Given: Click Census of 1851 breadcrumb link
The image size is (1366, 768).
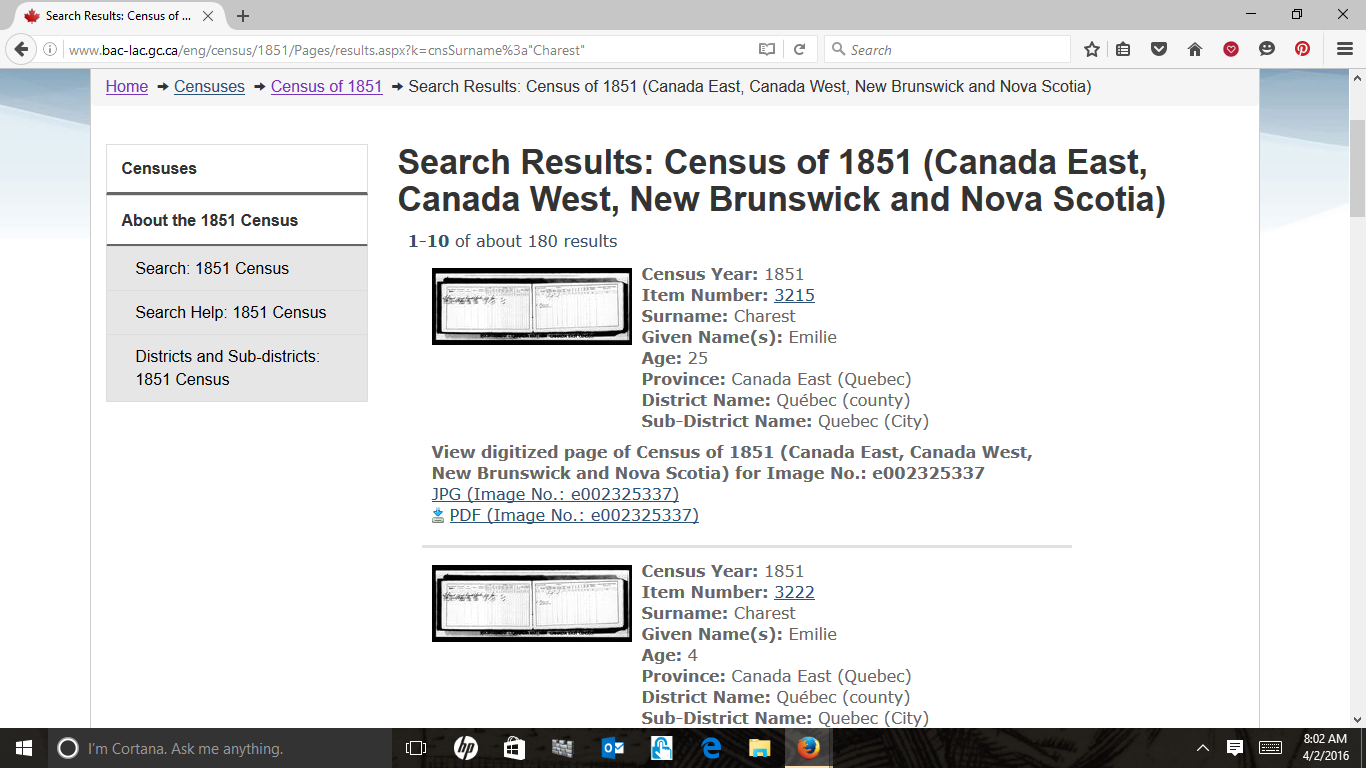Looking at the screenshot, I should coord(327,86).
